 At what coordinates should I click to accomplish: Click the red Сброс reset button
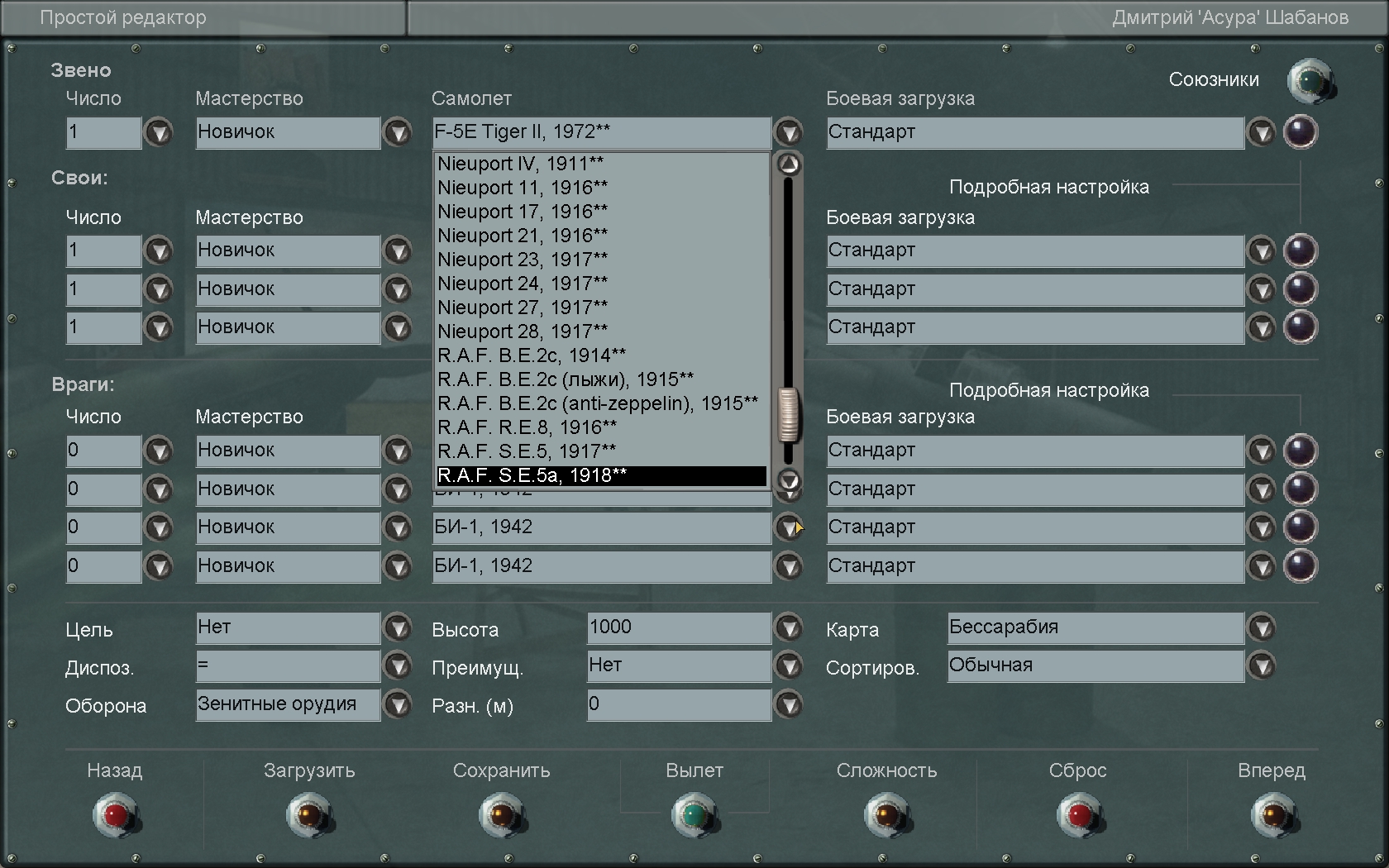[x=1080, y=815]
